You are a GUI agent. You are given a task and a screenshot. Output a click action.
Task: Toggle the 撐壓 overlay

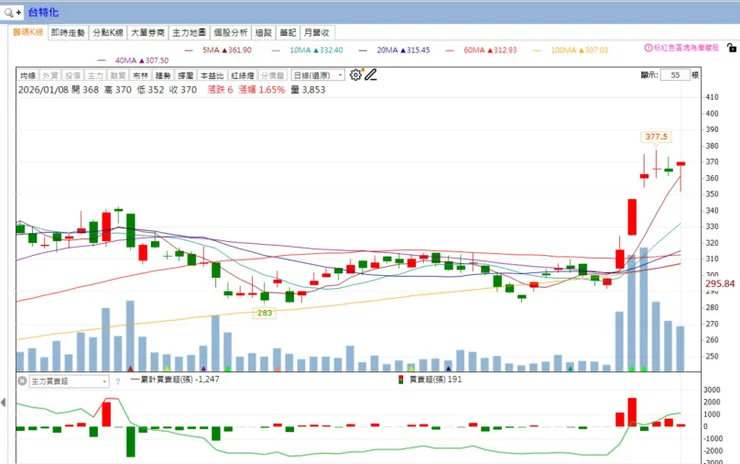185,76
